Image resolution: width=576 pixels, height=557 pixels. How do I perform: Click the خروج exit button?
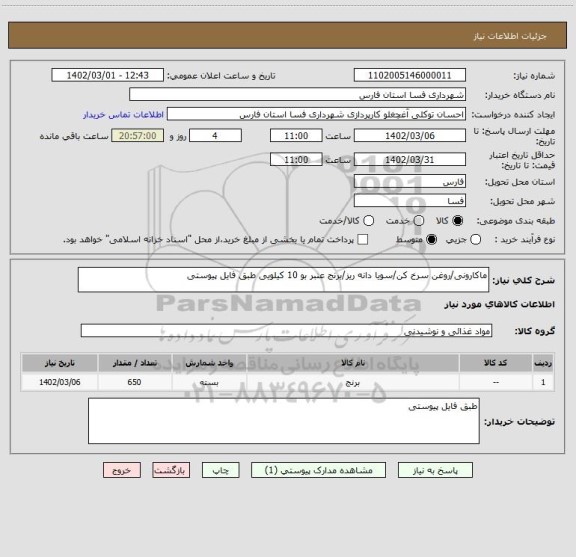[122, 470]
